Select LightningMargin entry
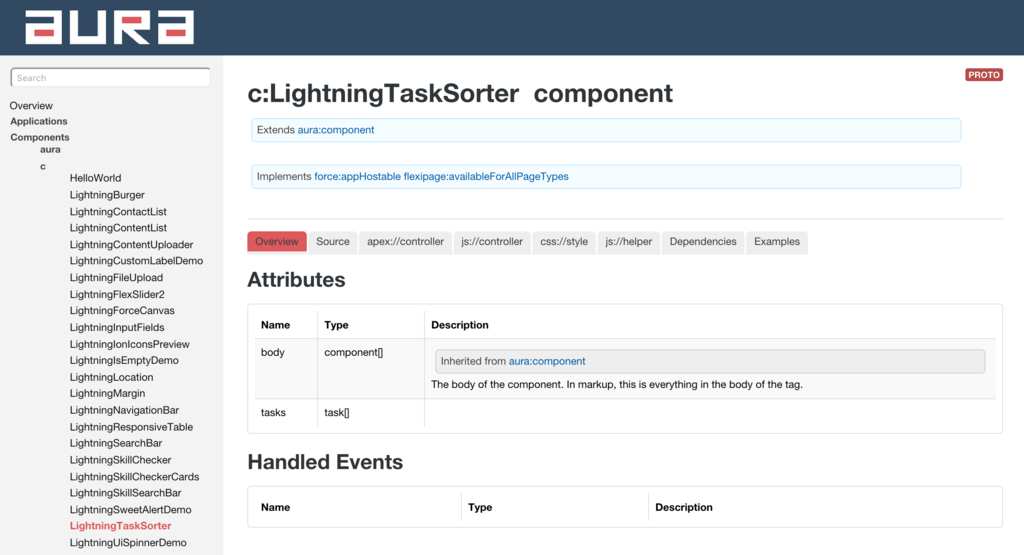This screenshot has height=555, width=1024. (x=107, y=394)
